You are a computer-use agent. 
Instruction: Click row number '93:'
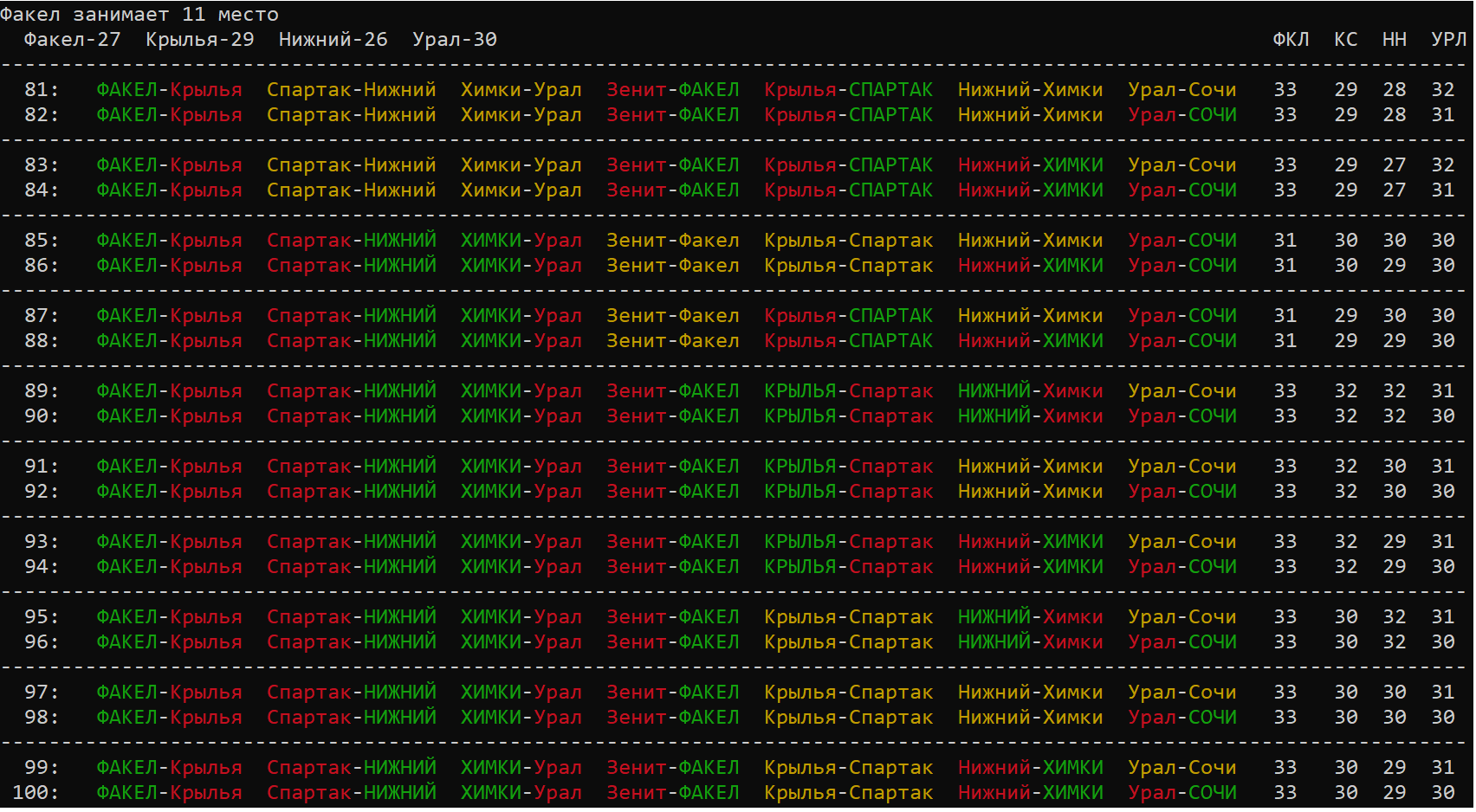point(42,542)
